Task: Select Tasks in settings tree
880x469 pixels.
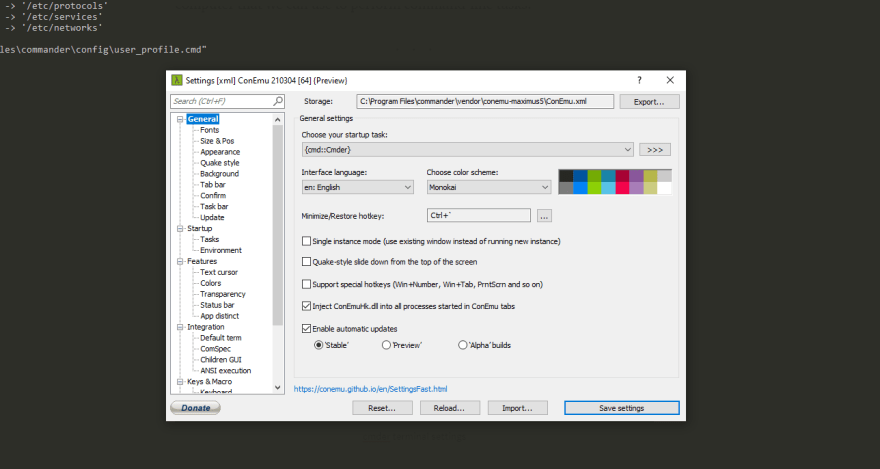Action: click(x=209, y=240)
